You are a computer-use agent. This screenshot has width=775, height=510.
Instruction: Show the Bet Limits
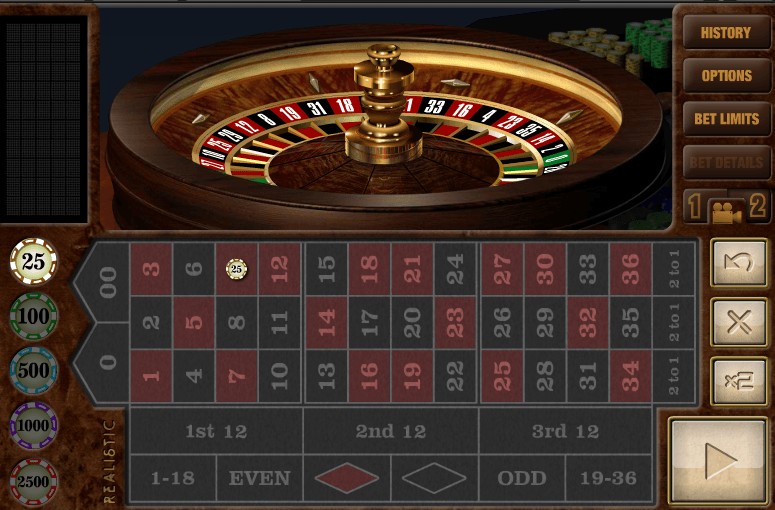pos(726,119)
